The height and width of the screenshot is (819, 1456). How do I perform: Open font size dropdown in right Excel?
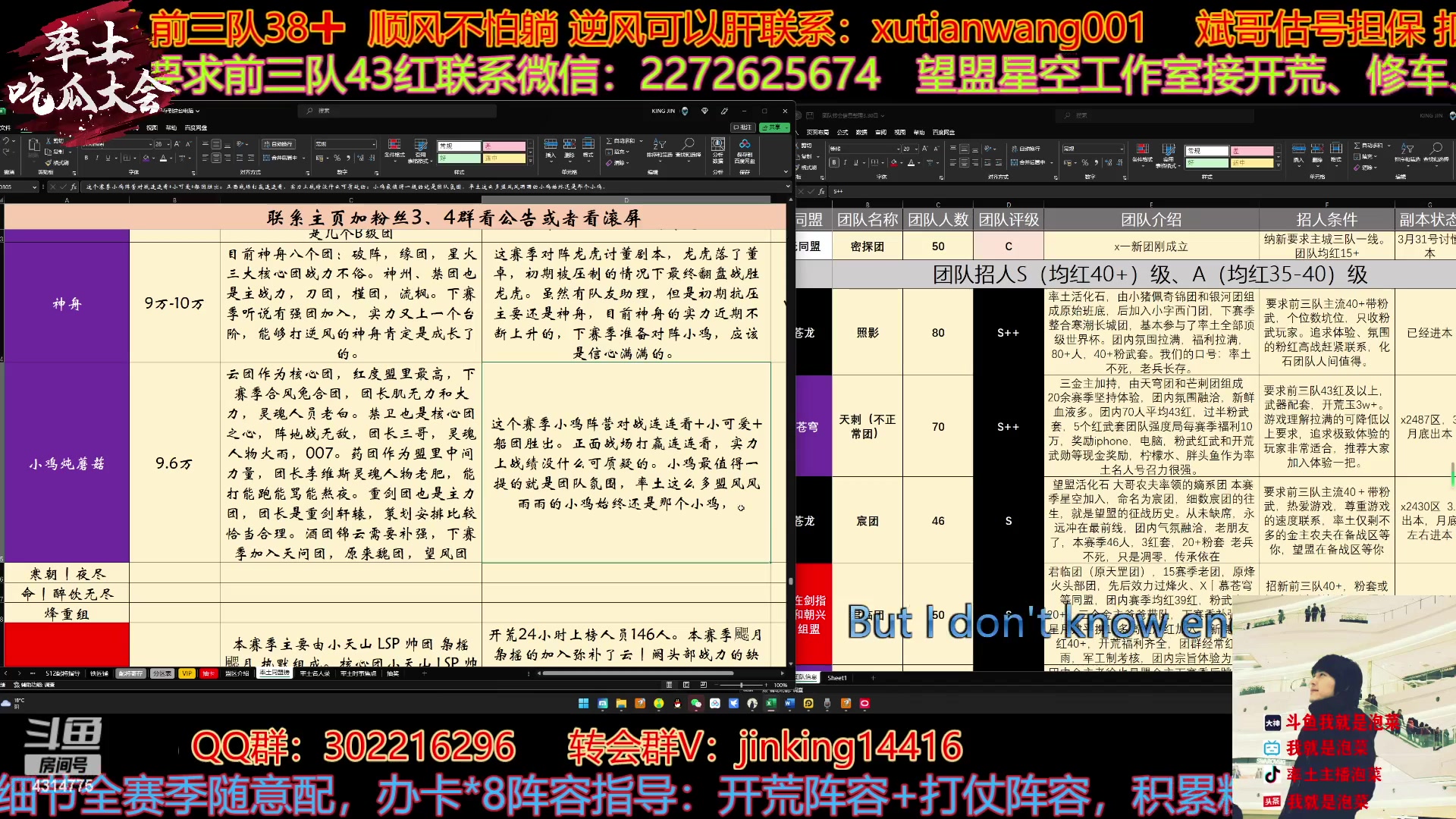[x=916, y=149]
